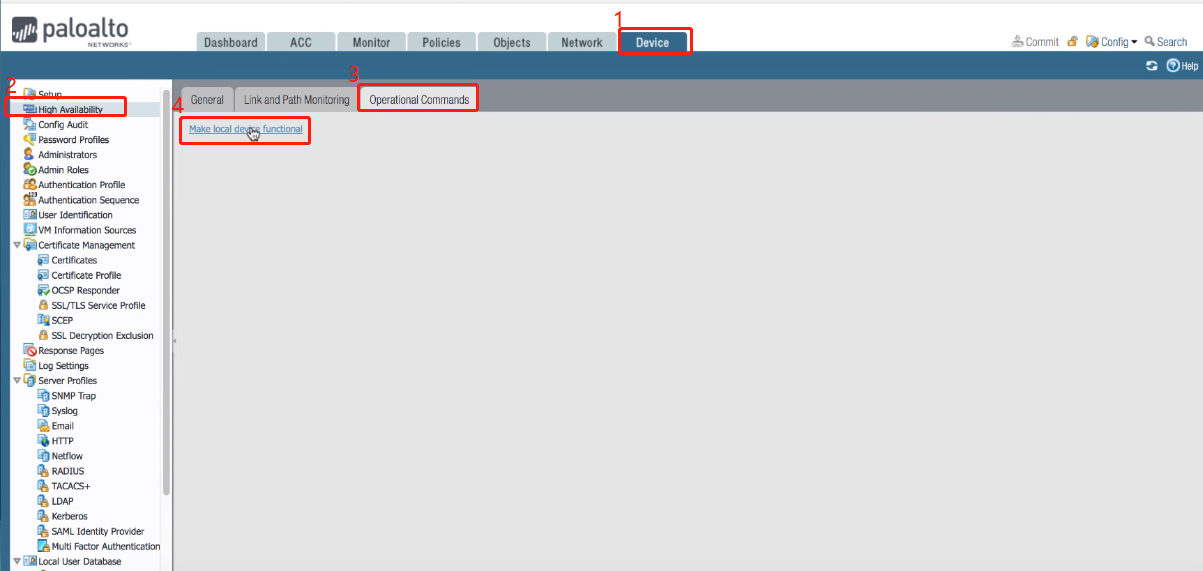Click the Administrators user icon
The height and width of the screenshot is (571, 1203).
pos(29,155)
